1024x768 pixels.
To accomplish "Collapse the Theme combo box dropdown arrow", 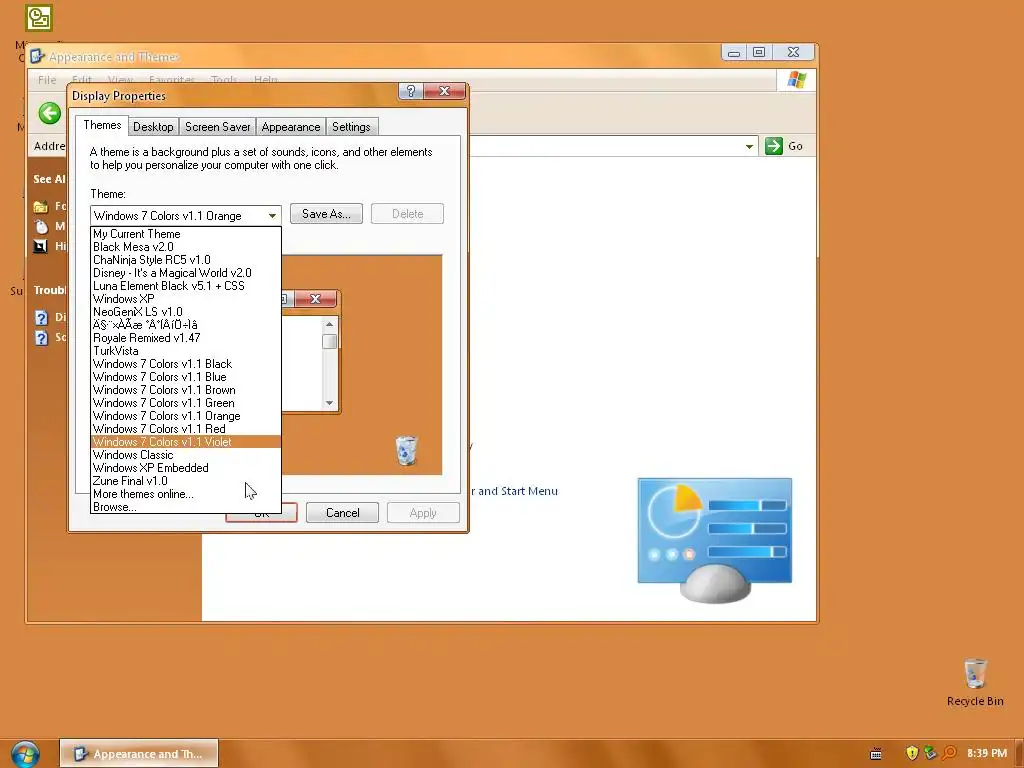I will 272,216.
